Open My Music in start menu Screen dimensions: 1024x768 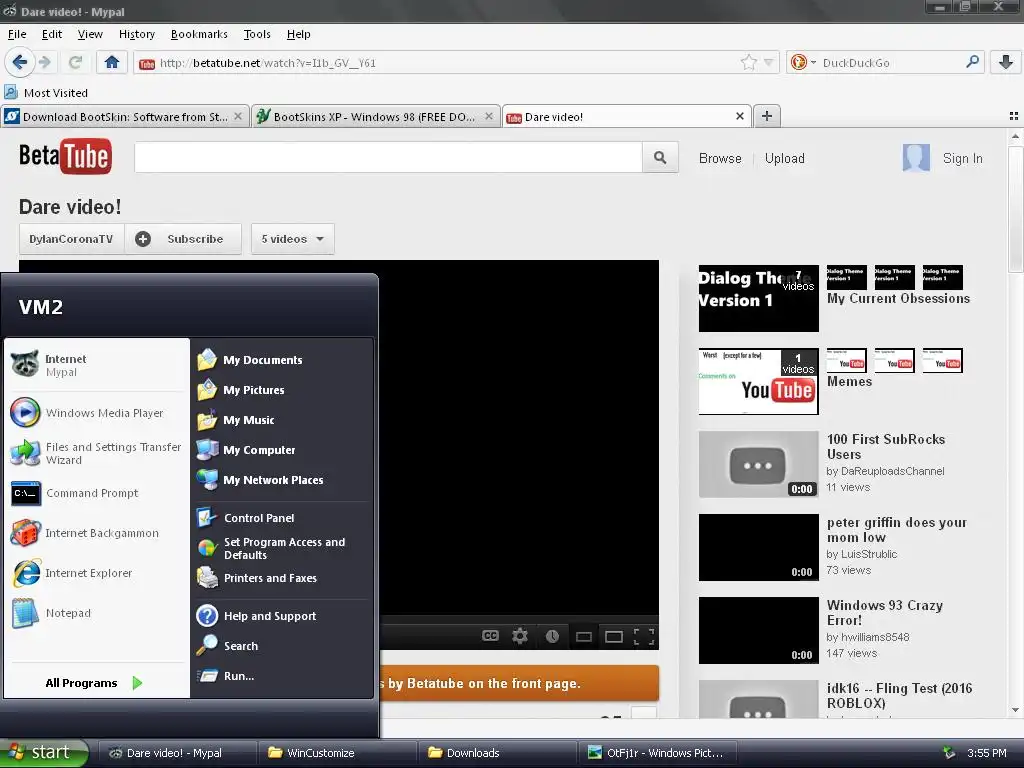tap(282, 420)
